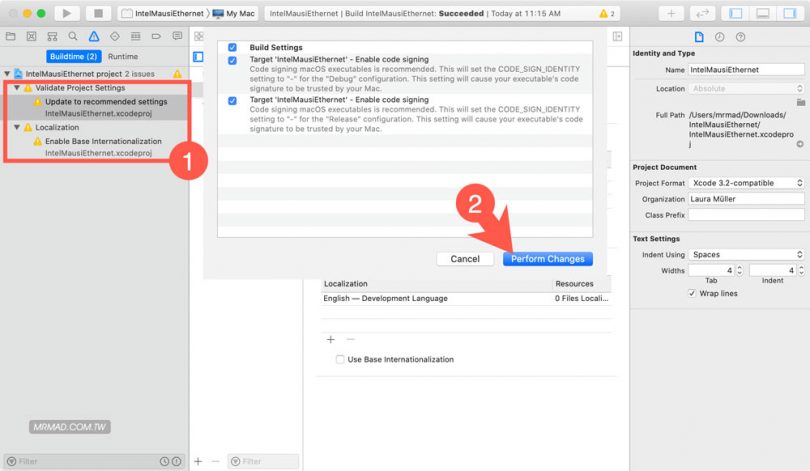Open the symbol navigator icon
This screenshot has height=471, width=810.
click(x=52, y=36)
